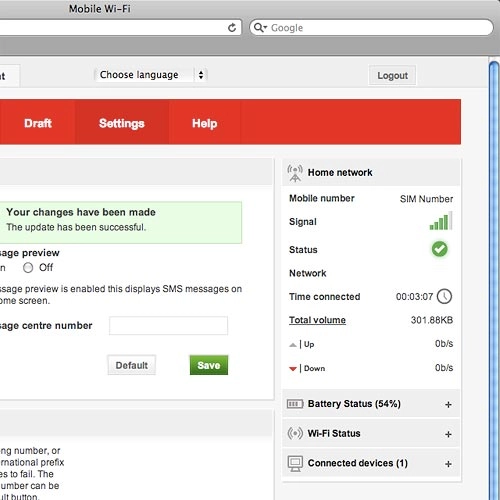Click the Battery Status (54%) label
This screenshot has height=500, width=500.
(x=354, y=404)
